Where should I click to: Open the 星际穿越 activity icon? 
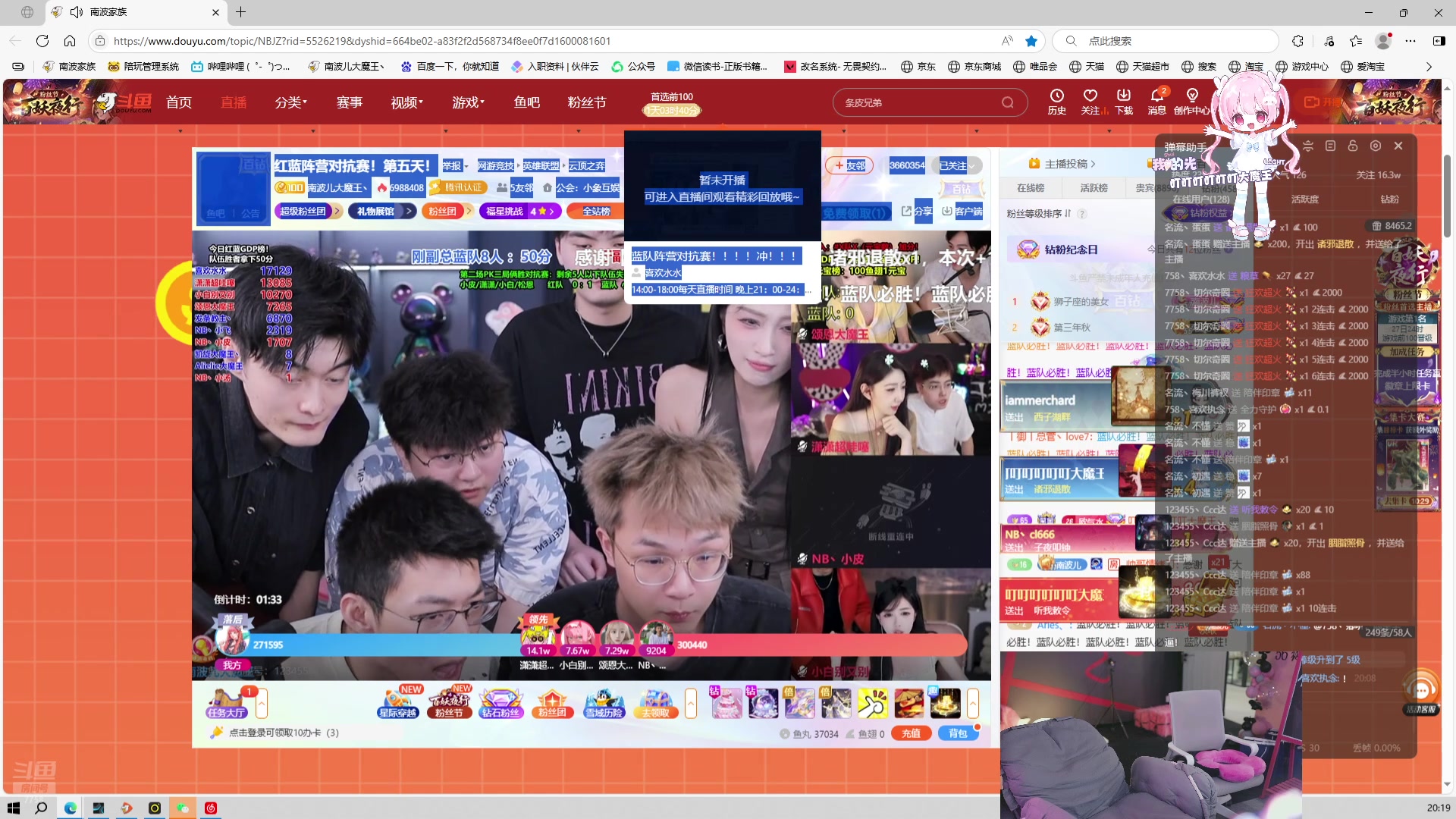[x=398, y=703]
